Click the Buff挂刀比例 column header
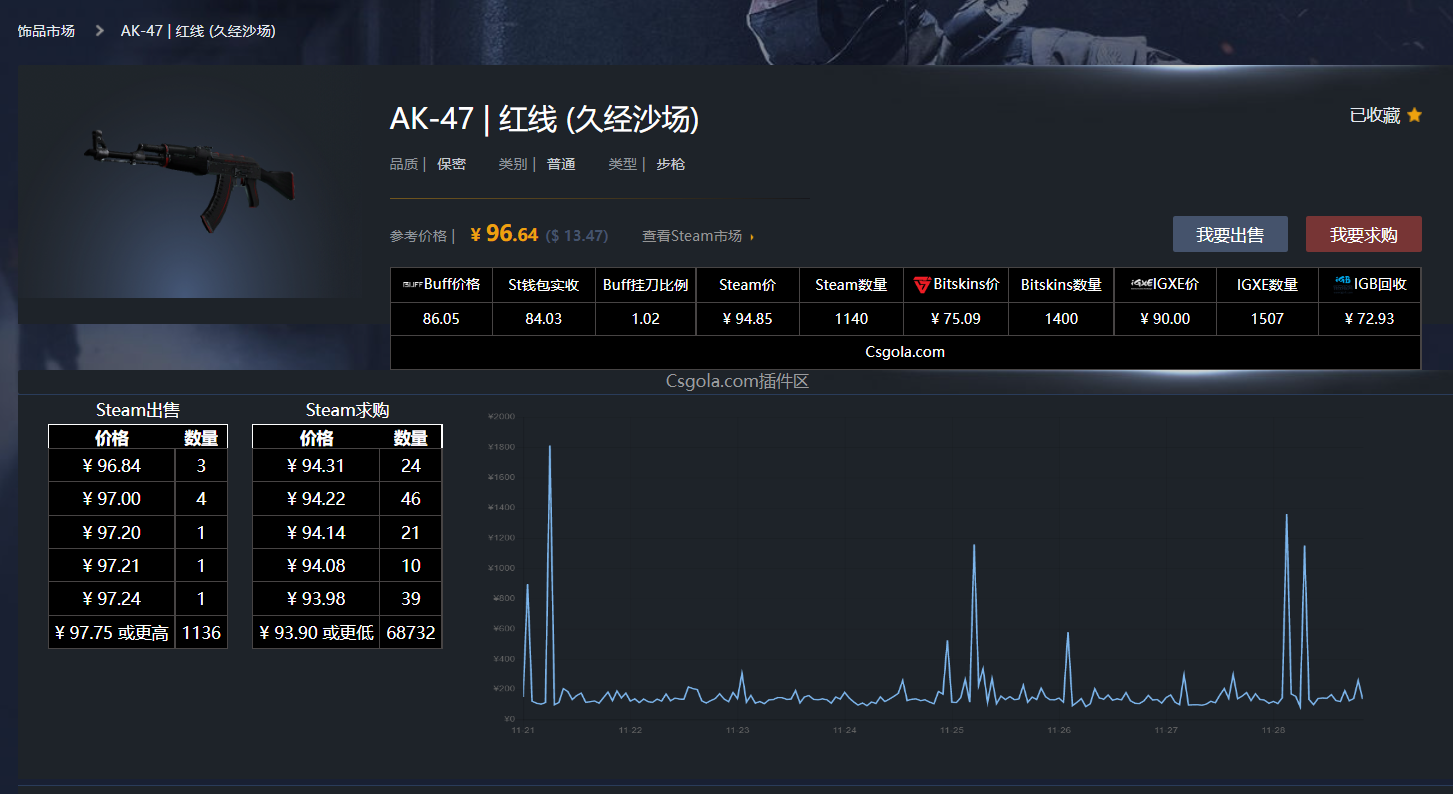This screenshot has height=794, width=1453. pyautogui.click(x=645, y=285)
